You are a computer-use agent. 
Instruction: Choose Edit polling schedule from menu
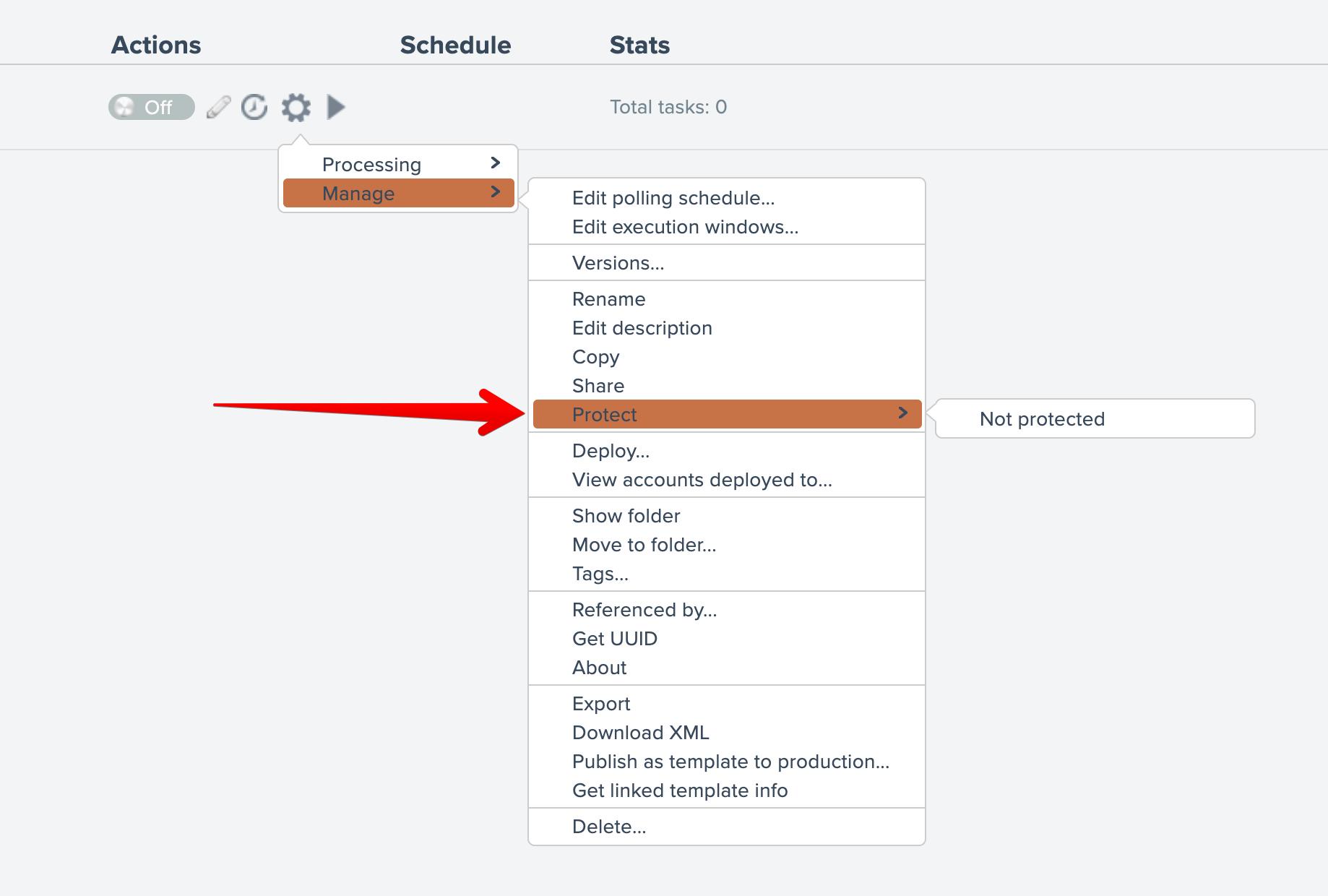click(x=673, y=198)
